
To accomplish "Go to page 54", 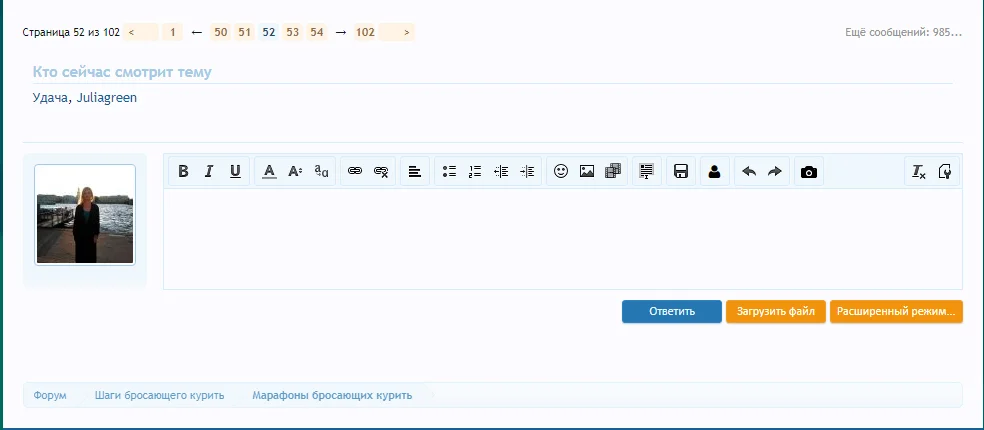I will pos(317,32).
